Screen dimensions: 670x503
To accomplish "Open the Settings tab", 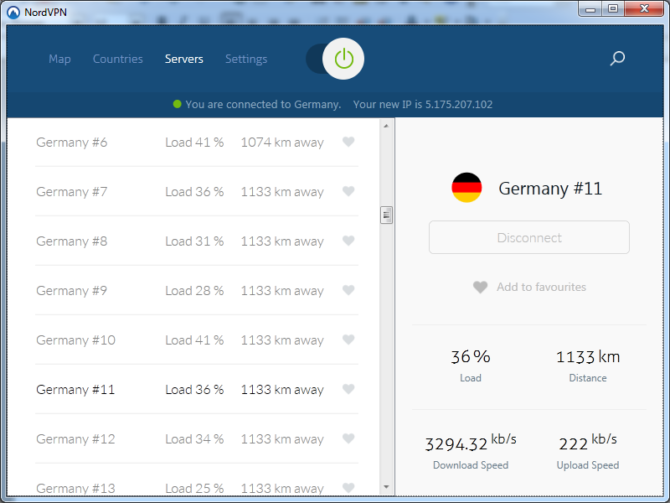I will (246, 59).
